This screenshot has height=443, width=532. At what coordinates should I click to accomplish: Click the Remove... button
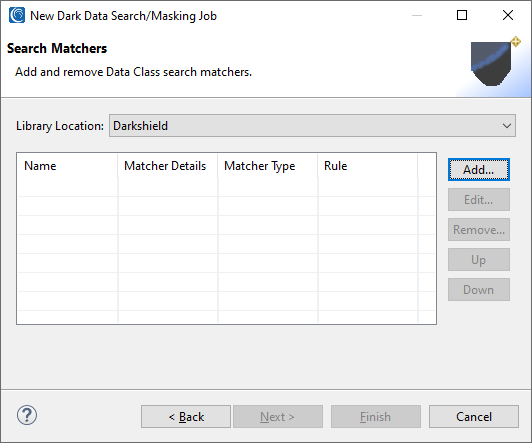pos(478,230)
